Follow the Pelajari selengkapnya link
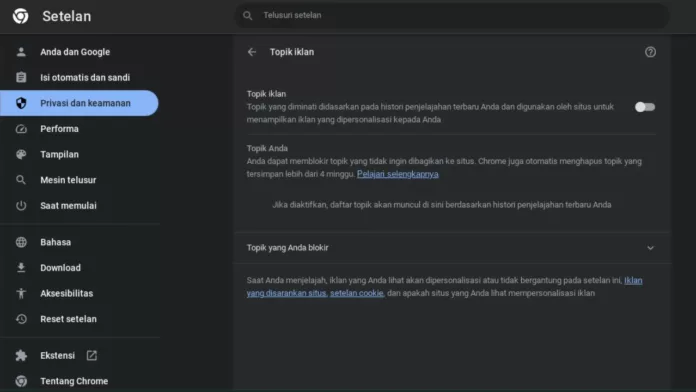 point(398,174)
